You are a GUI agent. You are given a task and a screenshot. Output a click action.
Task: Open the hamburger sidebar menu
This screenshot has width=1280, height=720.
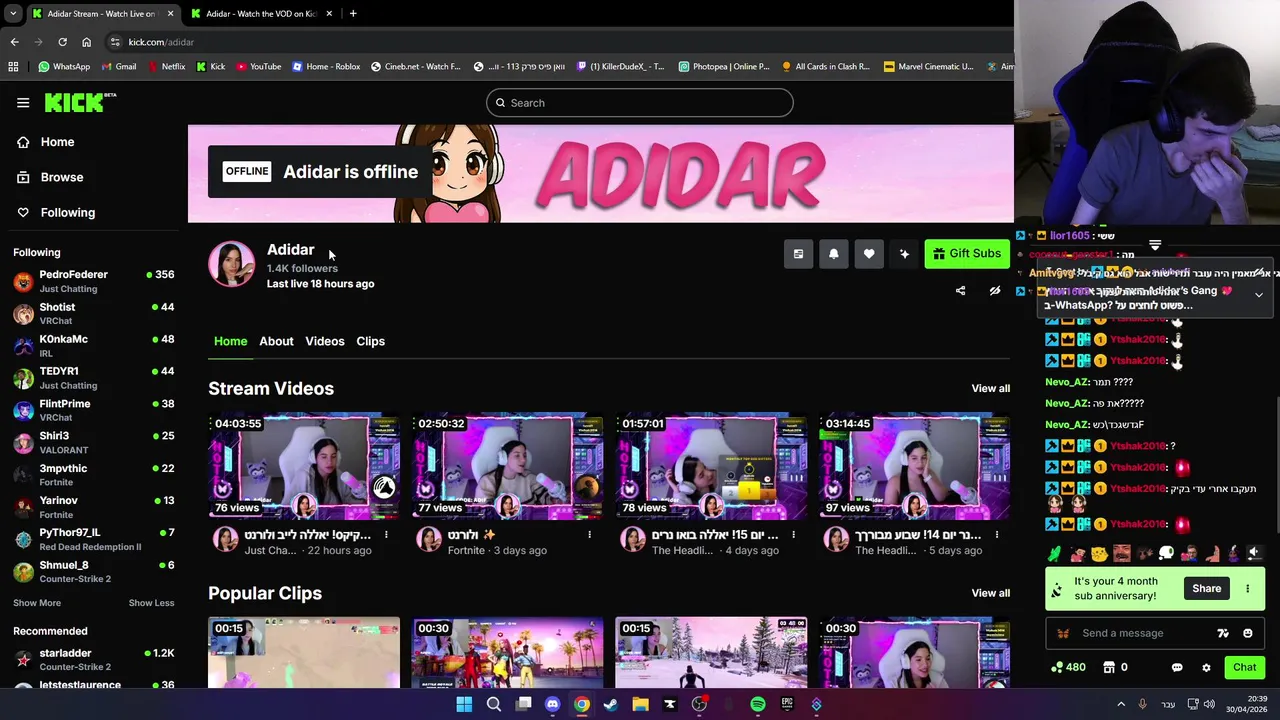pyautogui.click(x=23, y=103)
